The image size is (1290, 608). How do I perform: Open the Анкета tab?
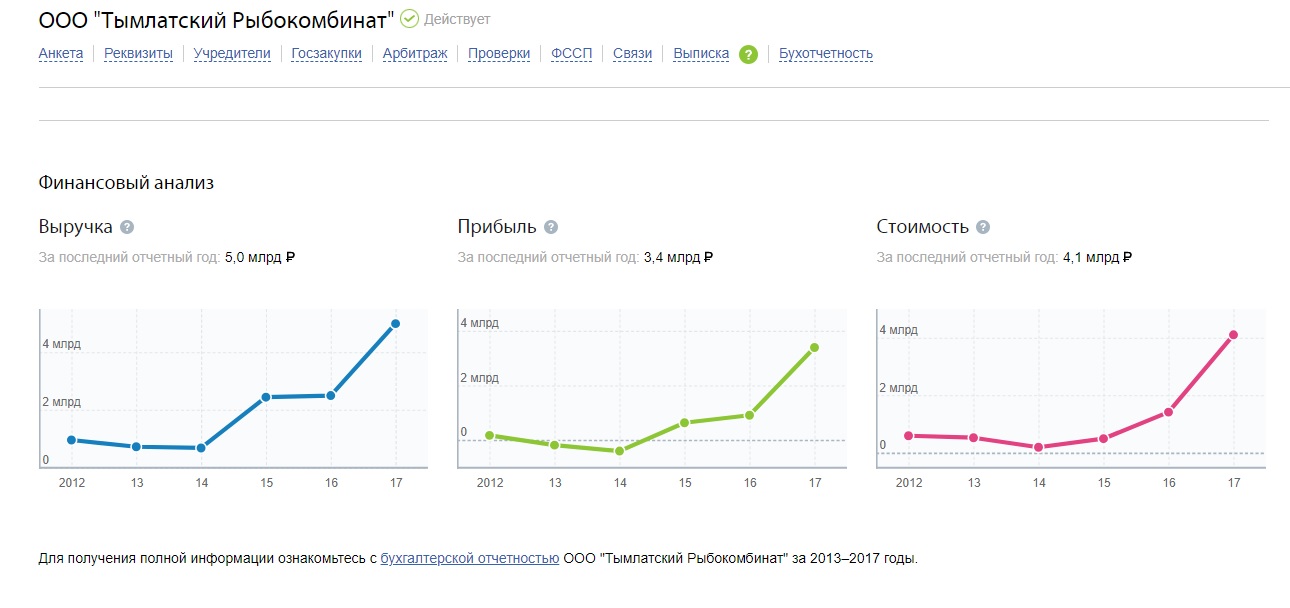point(60,54)
